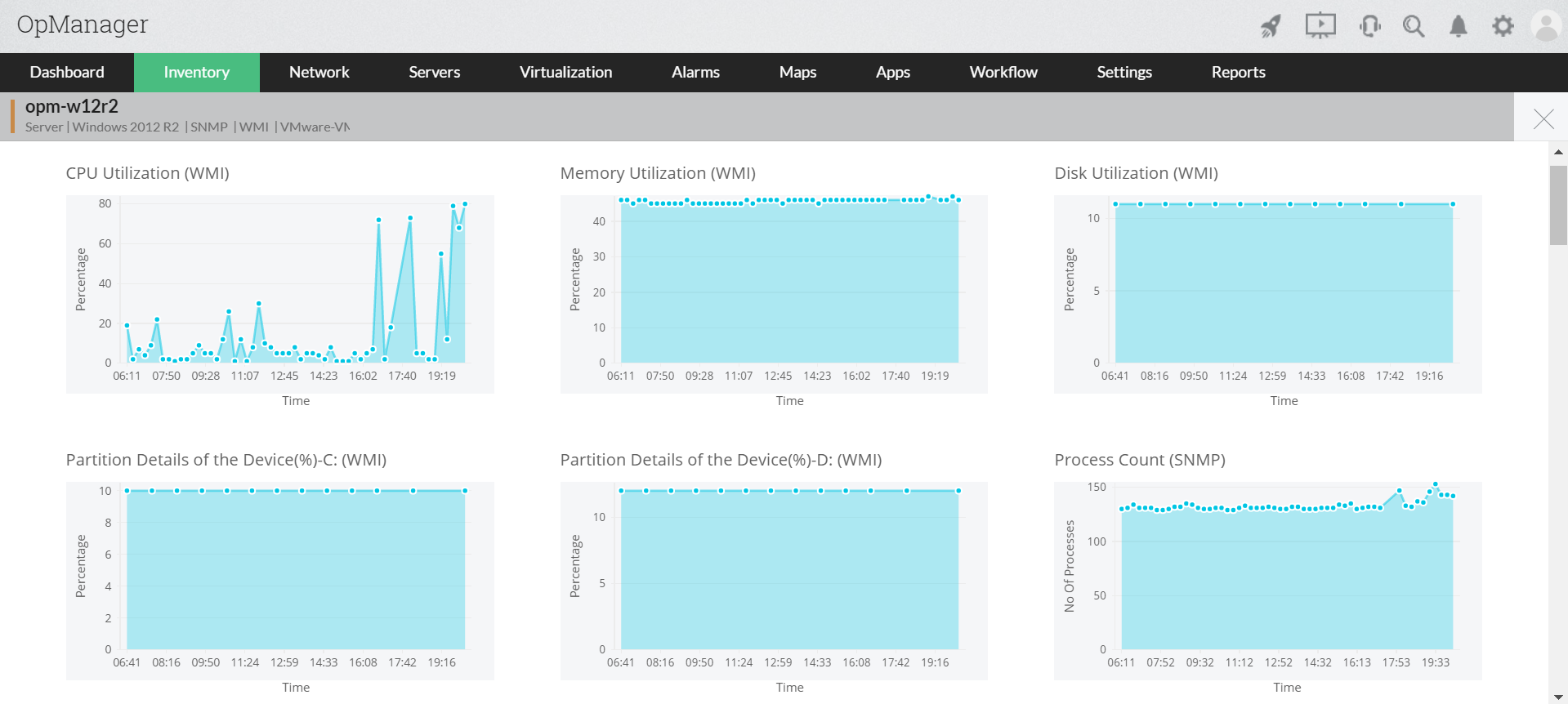The height and width of the screenshot is (704, 1568).
Task: Open the Alarms tab
Action: point(695,73)
